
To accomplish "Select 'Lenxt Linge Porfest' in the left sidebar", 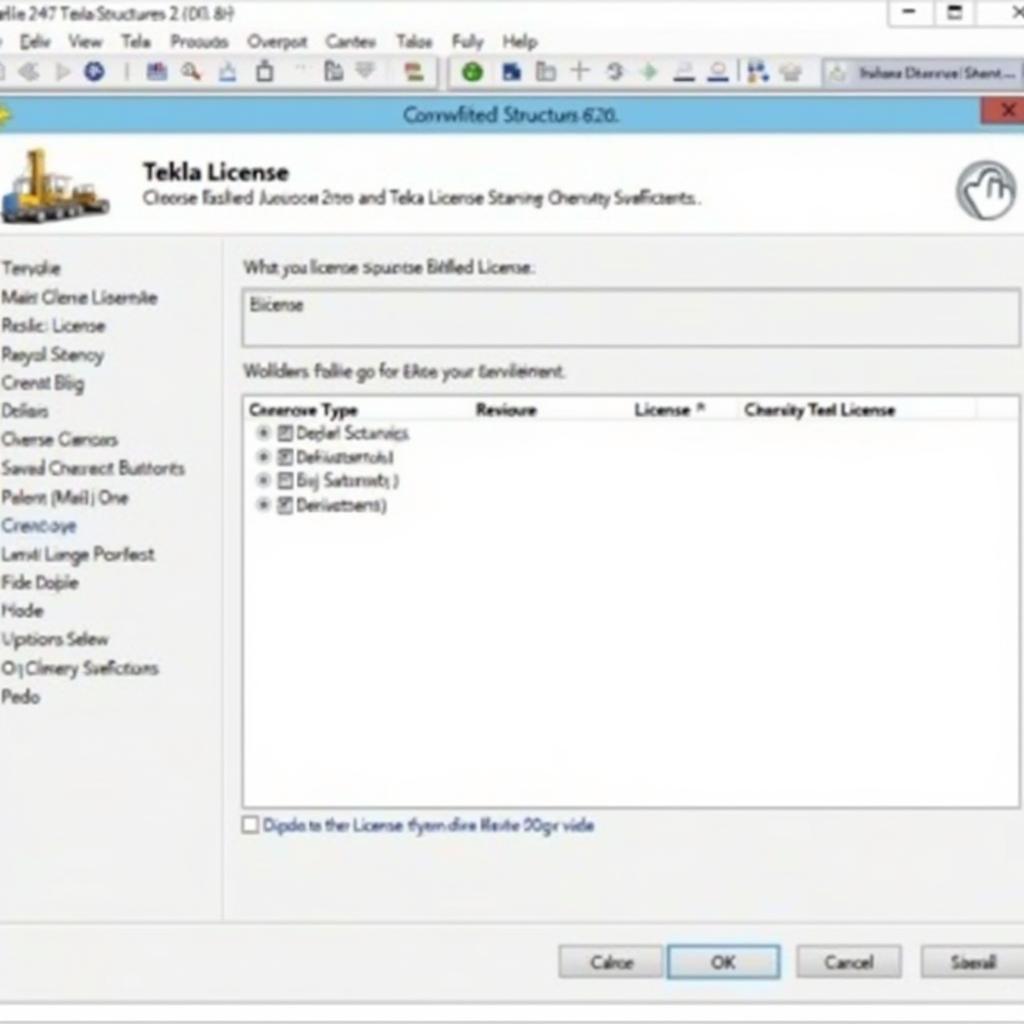I will [78, 554].
